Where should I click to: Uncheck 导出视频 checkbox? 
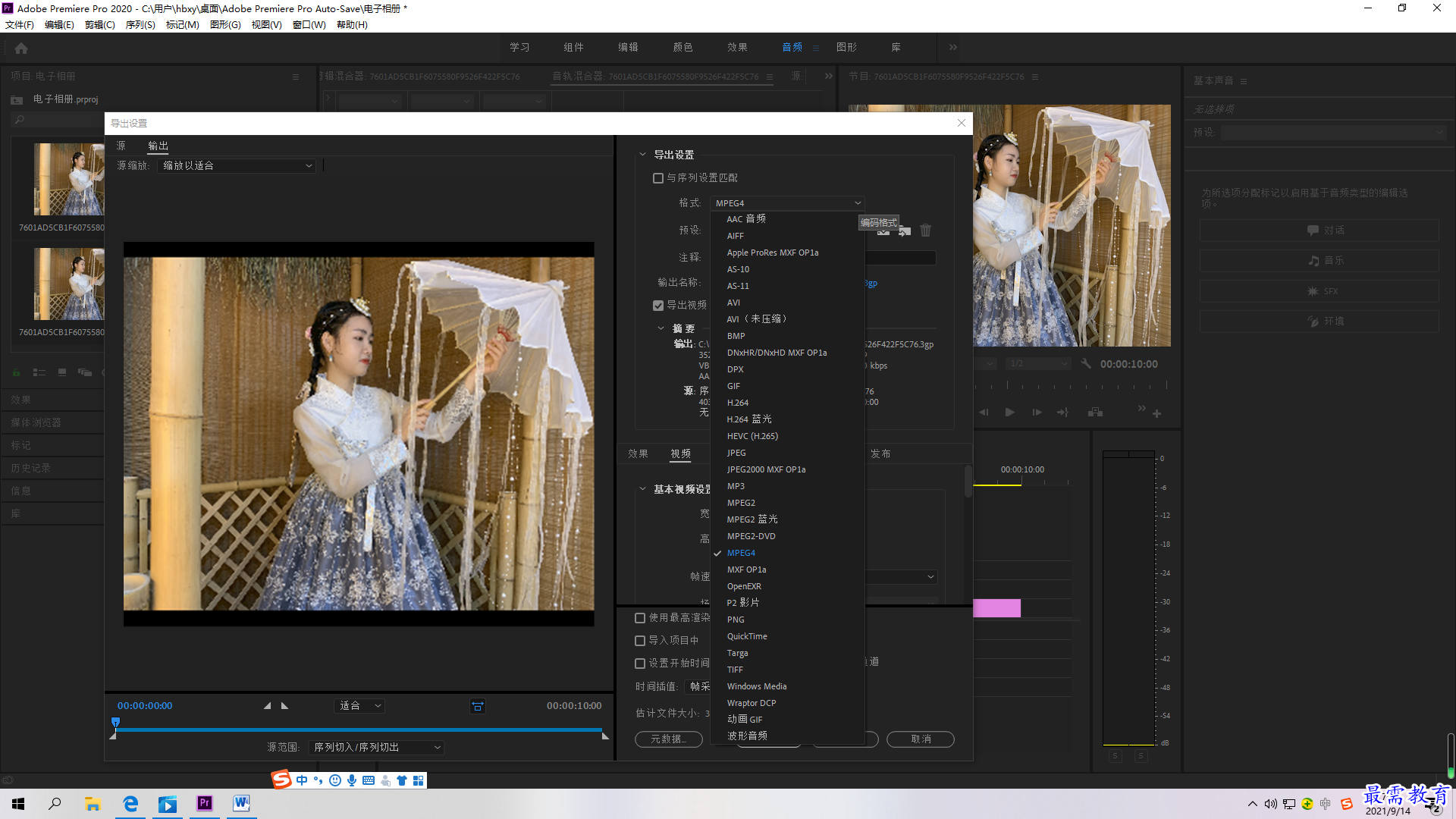pyautogui.click(x=658, y=306)
